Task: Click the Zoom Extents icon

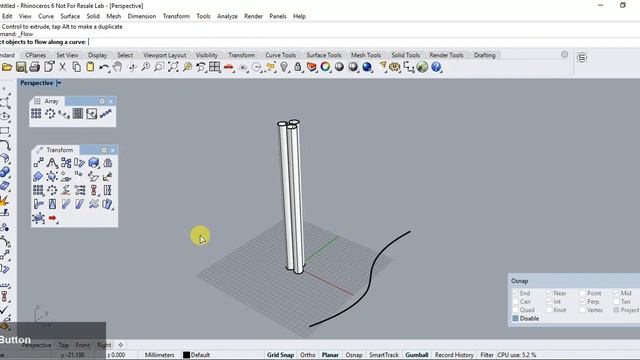Action: coord(173,67)
